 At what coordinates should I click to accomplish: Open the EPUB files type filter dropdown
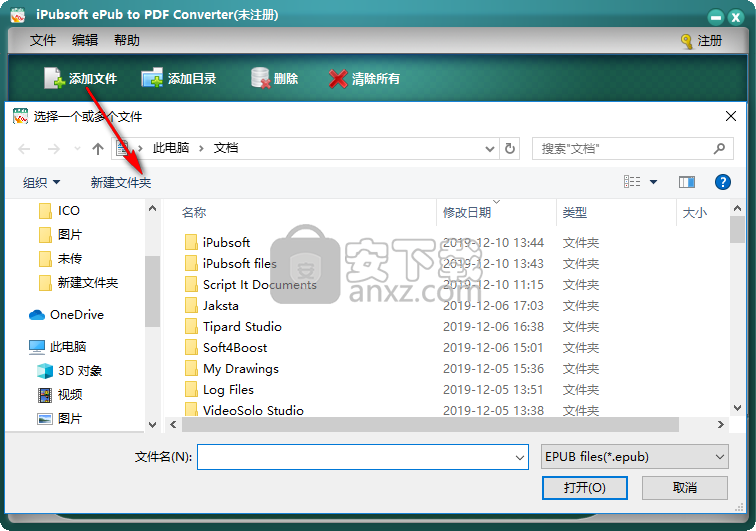click(634, 457)
